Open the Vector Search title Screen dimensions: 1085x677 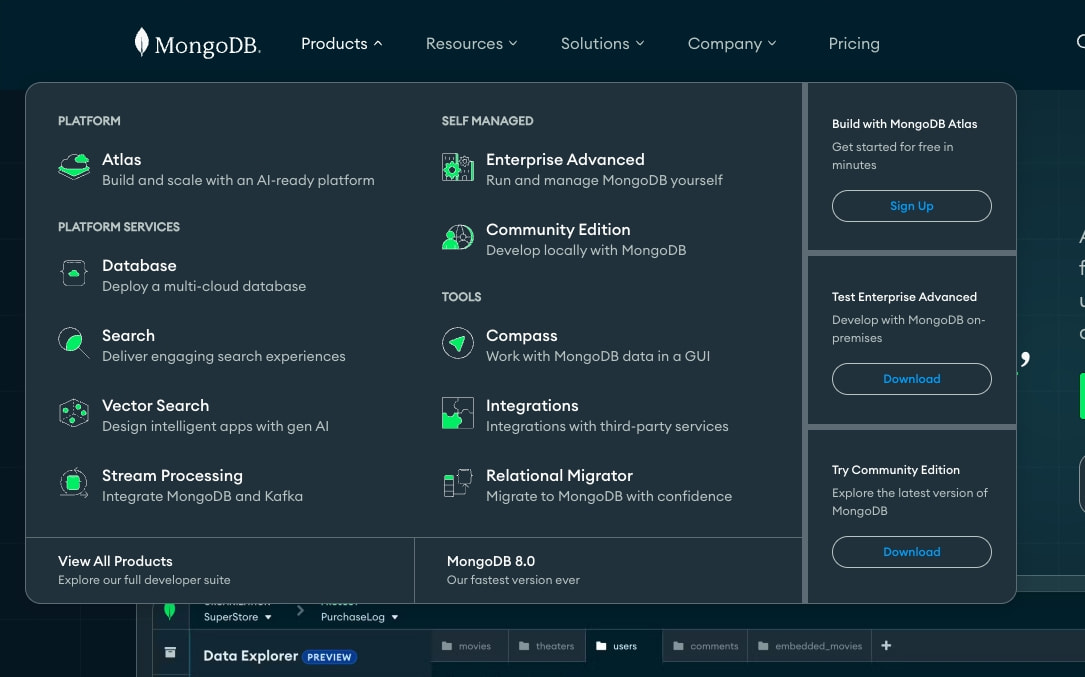[x=156, y=406]
